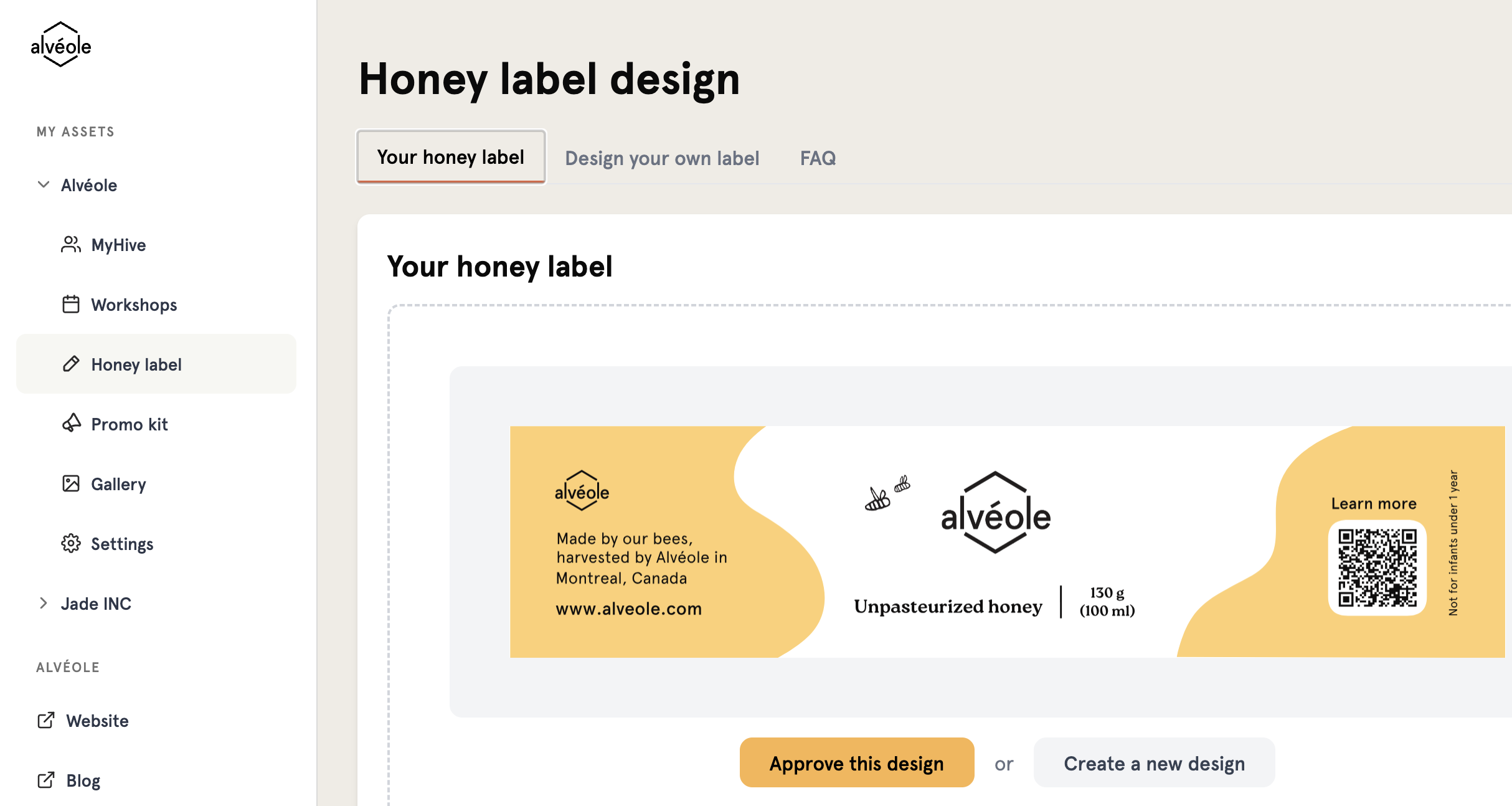Click the Blog external link icon

46,780
